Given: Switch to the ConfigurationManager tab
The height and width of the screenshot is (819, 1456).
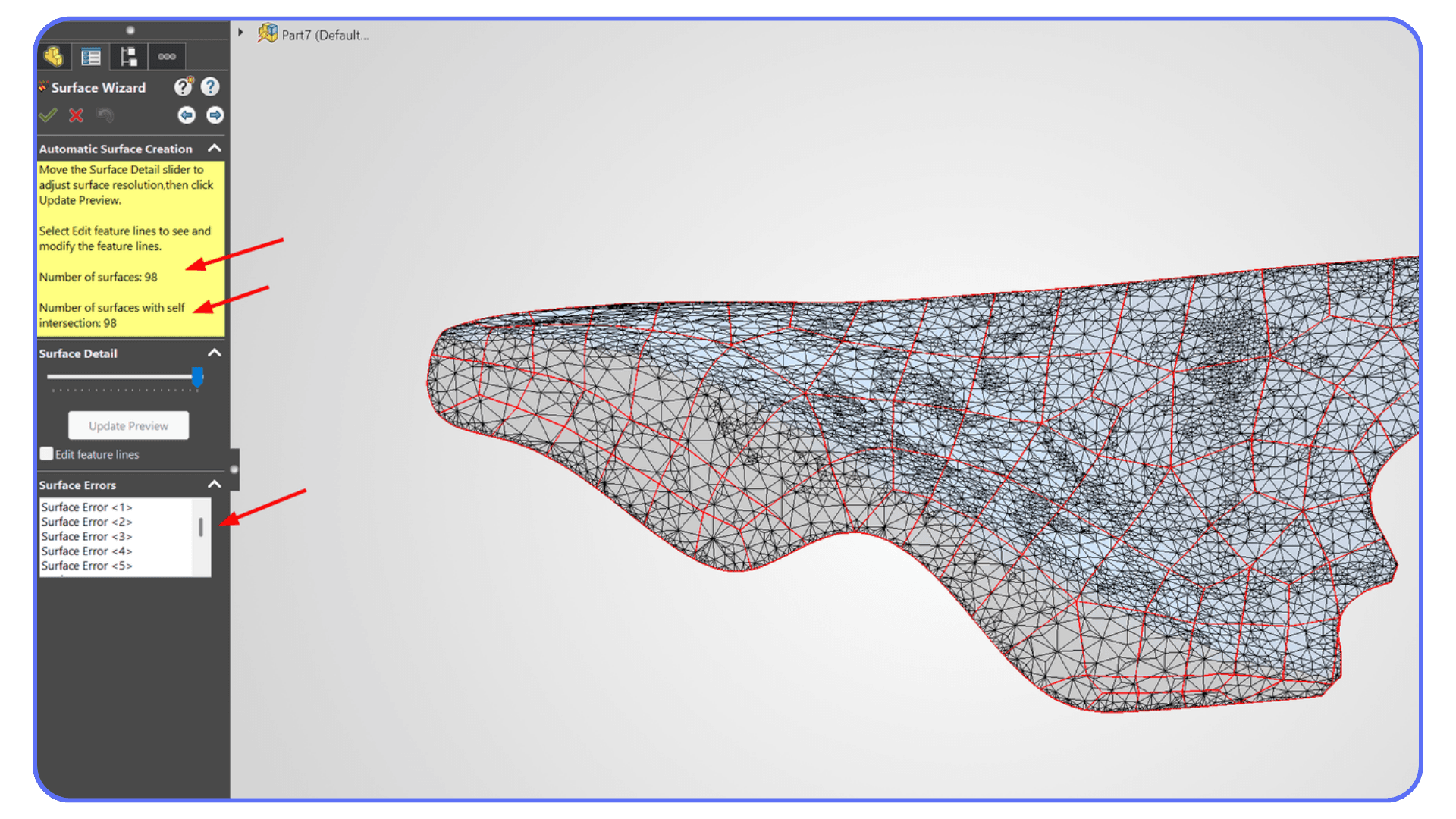Looking at the screenshot, I should (x=128, y=56).
